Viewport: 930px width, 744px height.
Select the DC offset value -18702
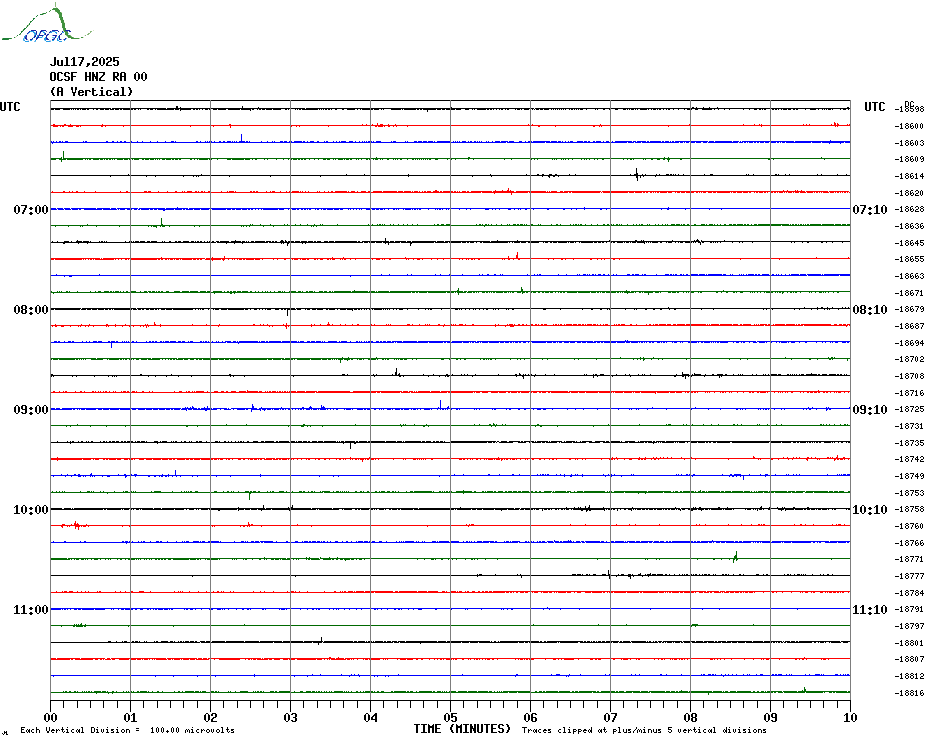pyautogui.click(x=909, y=360)
